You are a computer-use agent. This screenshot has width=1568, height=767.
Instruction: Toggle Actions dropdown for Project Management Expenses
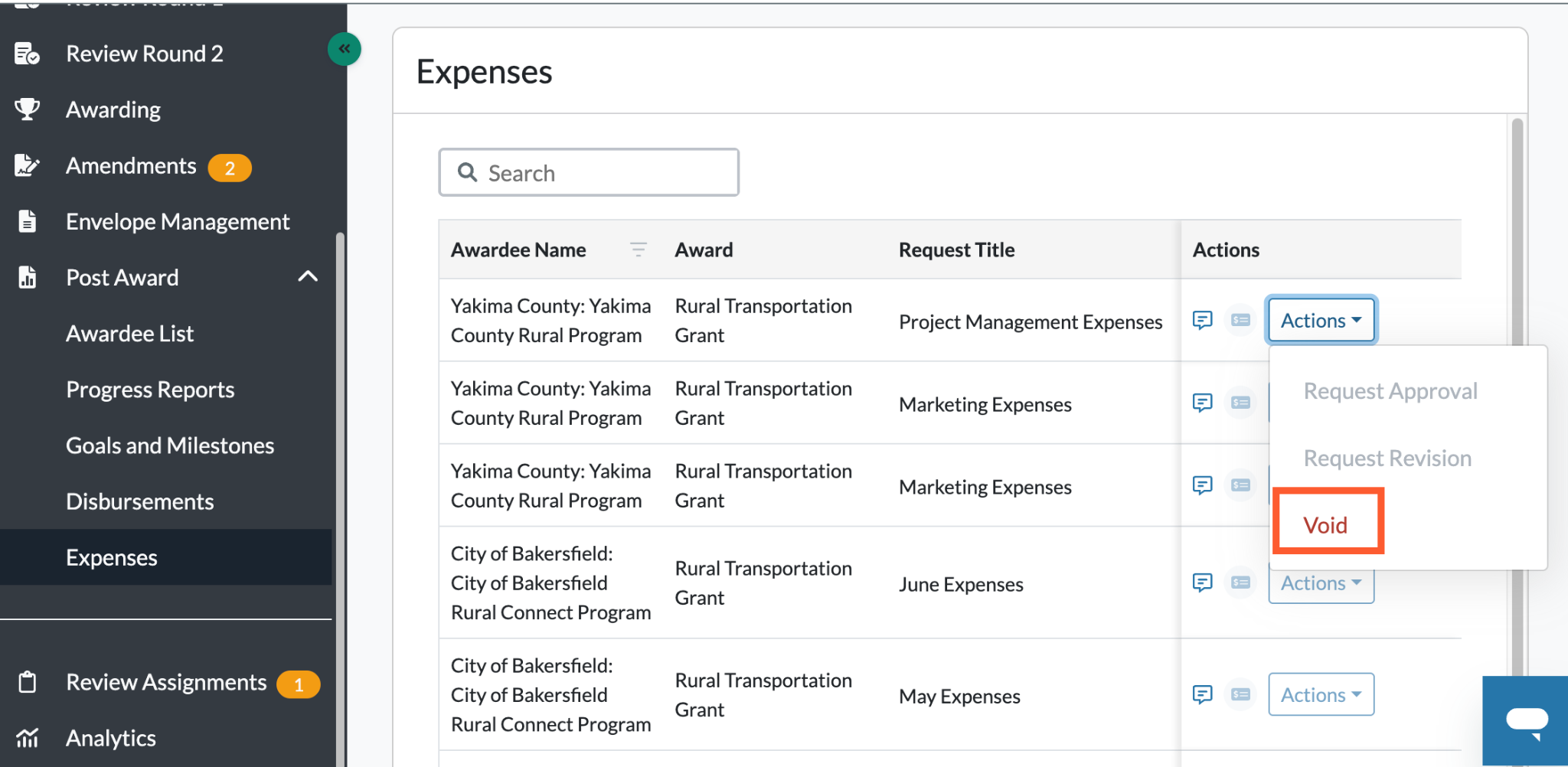[1321, 320]
